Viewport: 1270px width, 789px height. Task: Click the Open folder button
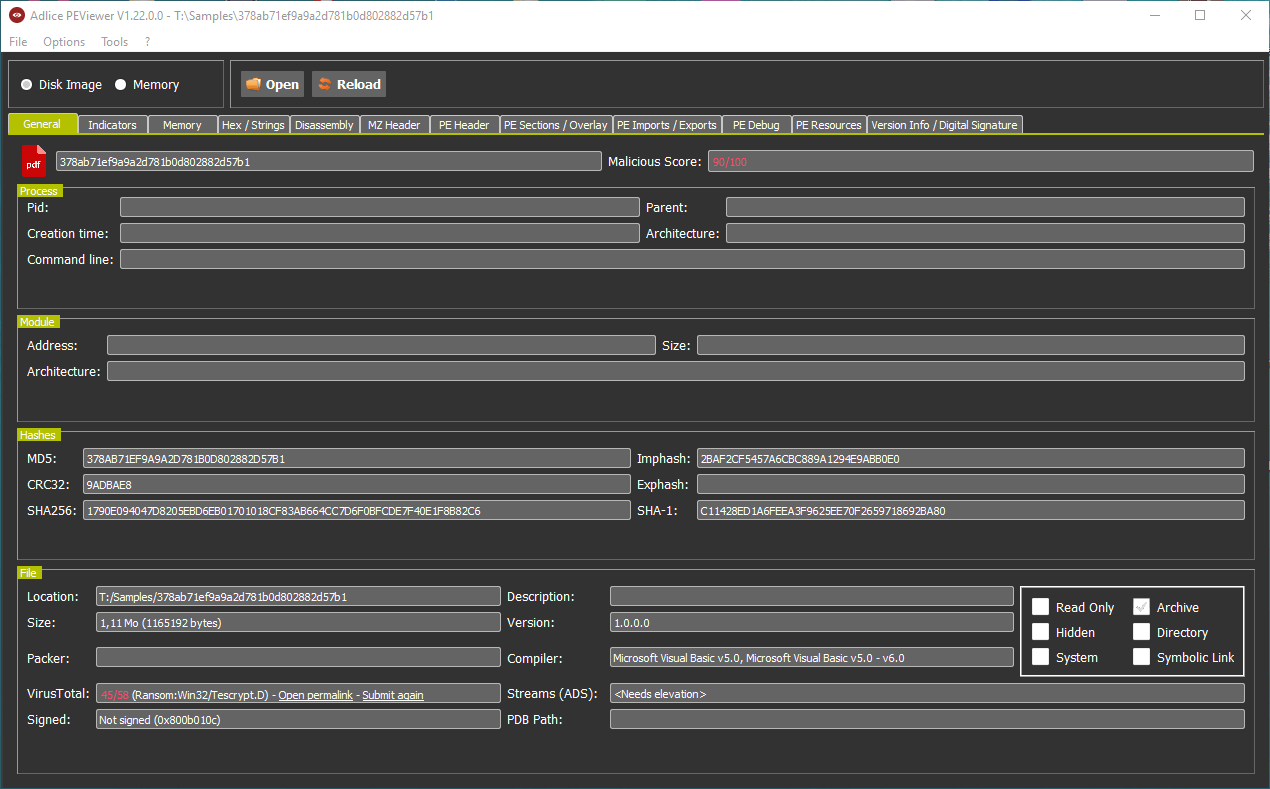click(x=272, y=84)
